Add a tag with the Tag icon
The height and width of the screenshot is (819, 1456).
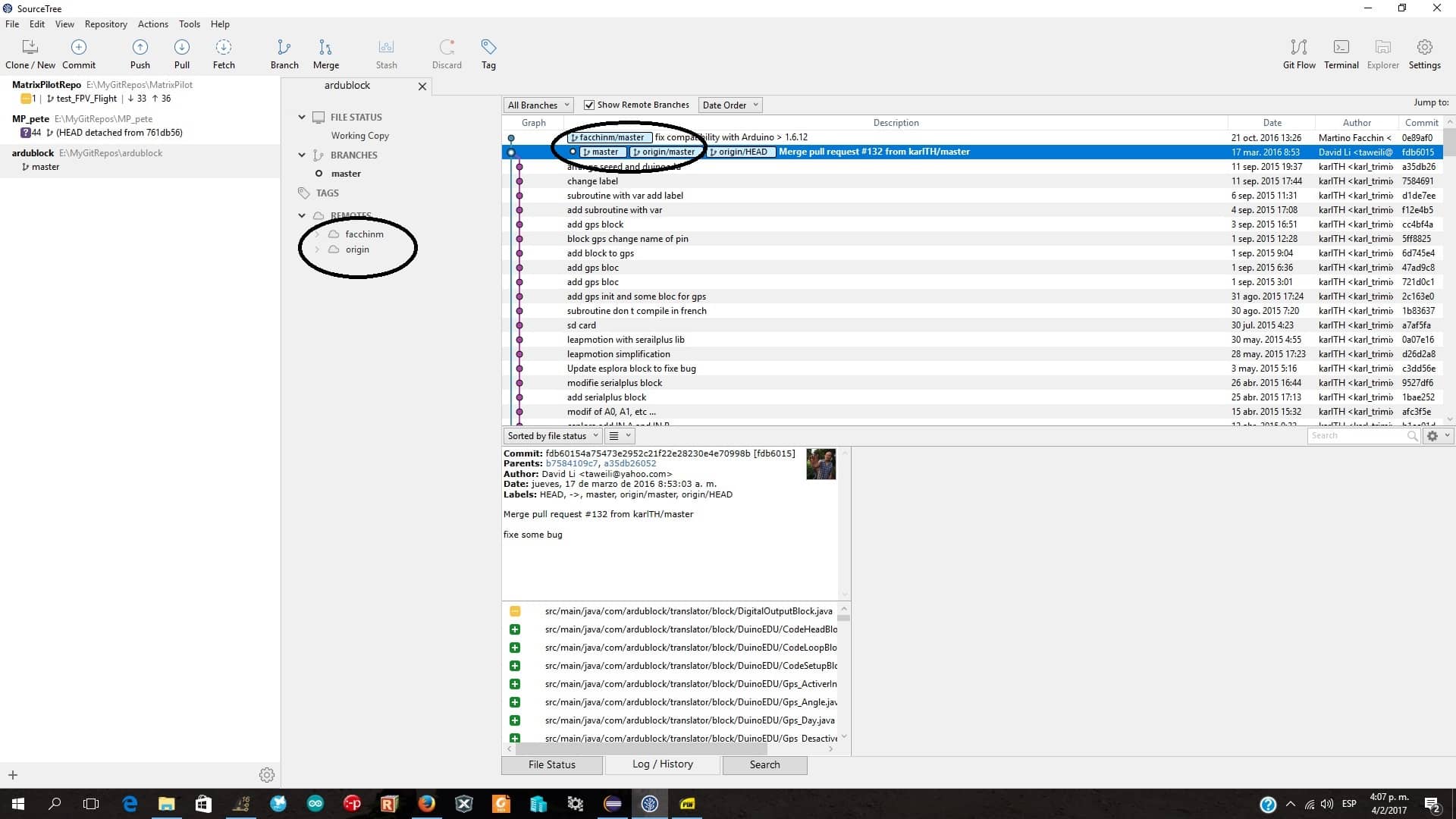[488, 48]
